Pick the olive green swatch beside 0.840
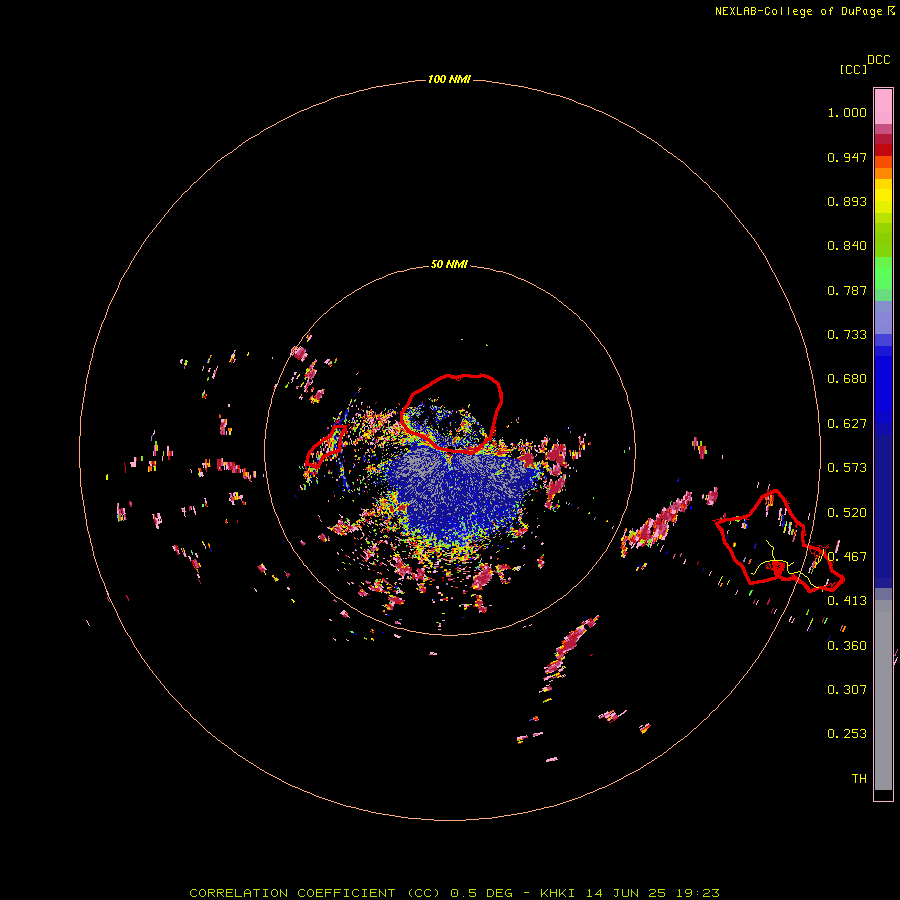 click(x=883, y=240)
